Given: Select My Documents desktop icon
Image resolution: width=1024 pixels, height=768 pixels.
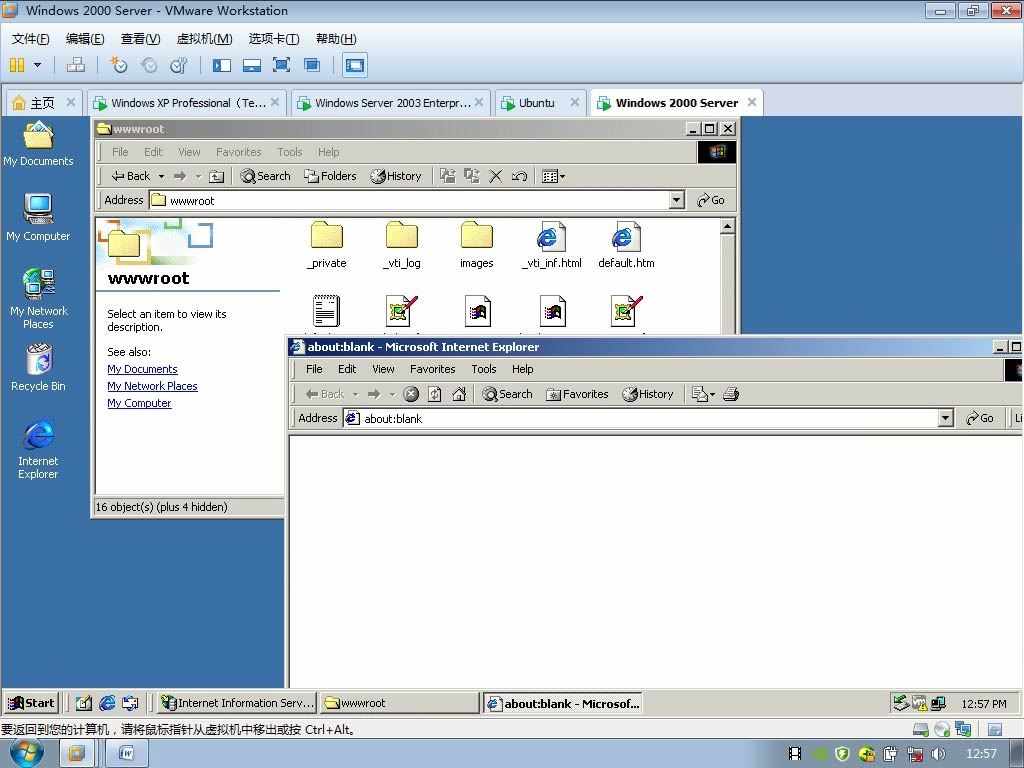Looking at the screenshot, I should 39,144.
